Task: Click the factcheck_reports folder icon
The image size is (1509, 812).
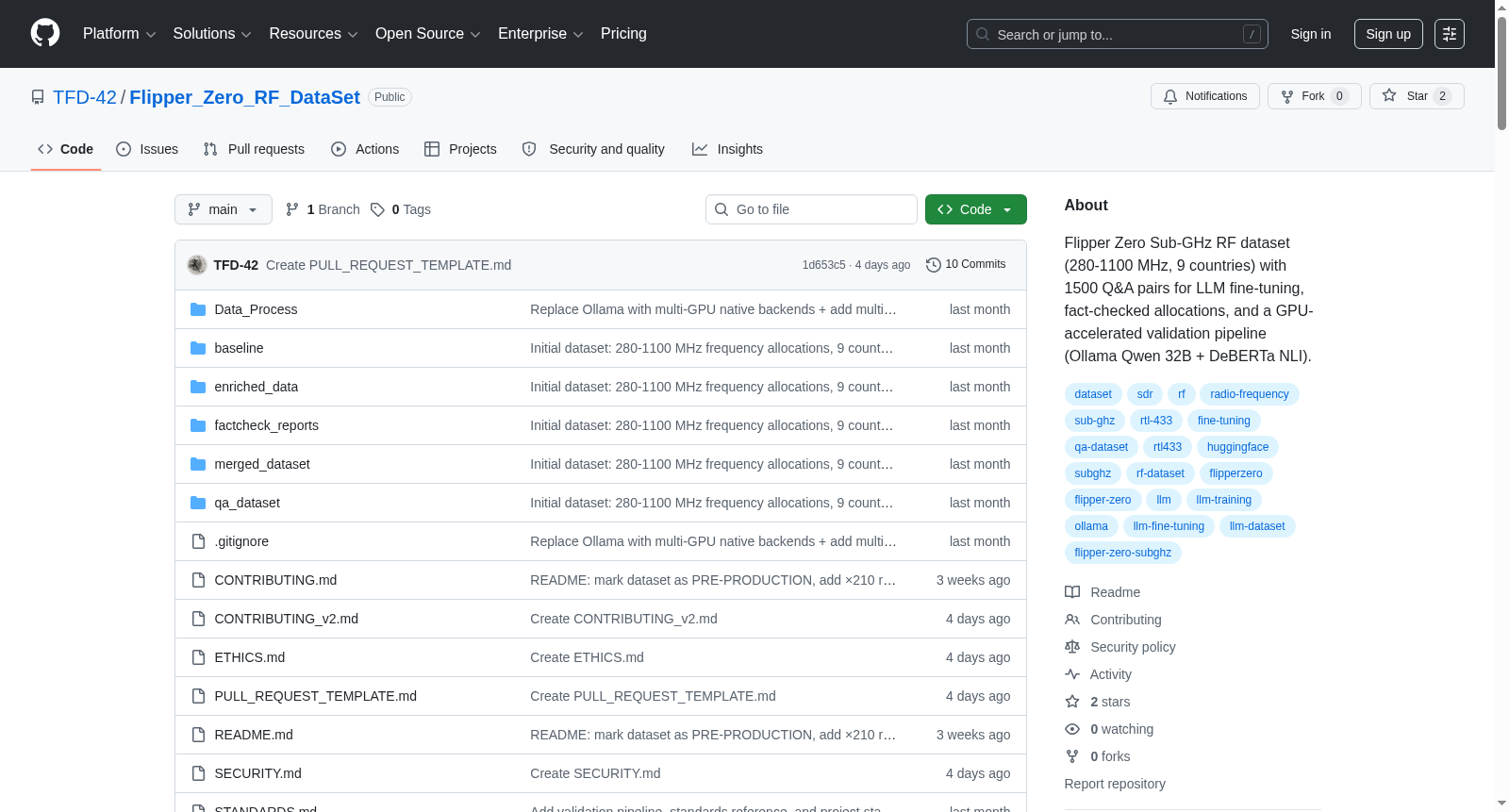Action: (198, 425)
